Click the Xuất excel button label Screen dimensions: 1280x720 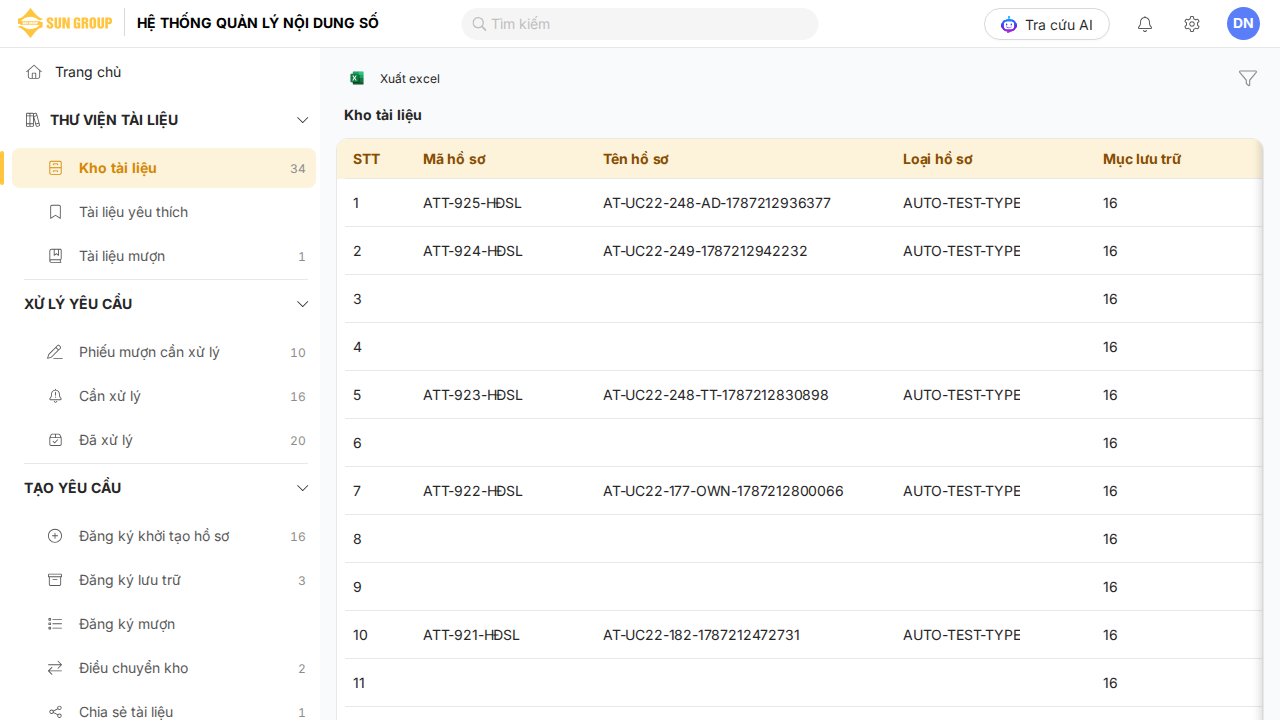tap(410, 79)
